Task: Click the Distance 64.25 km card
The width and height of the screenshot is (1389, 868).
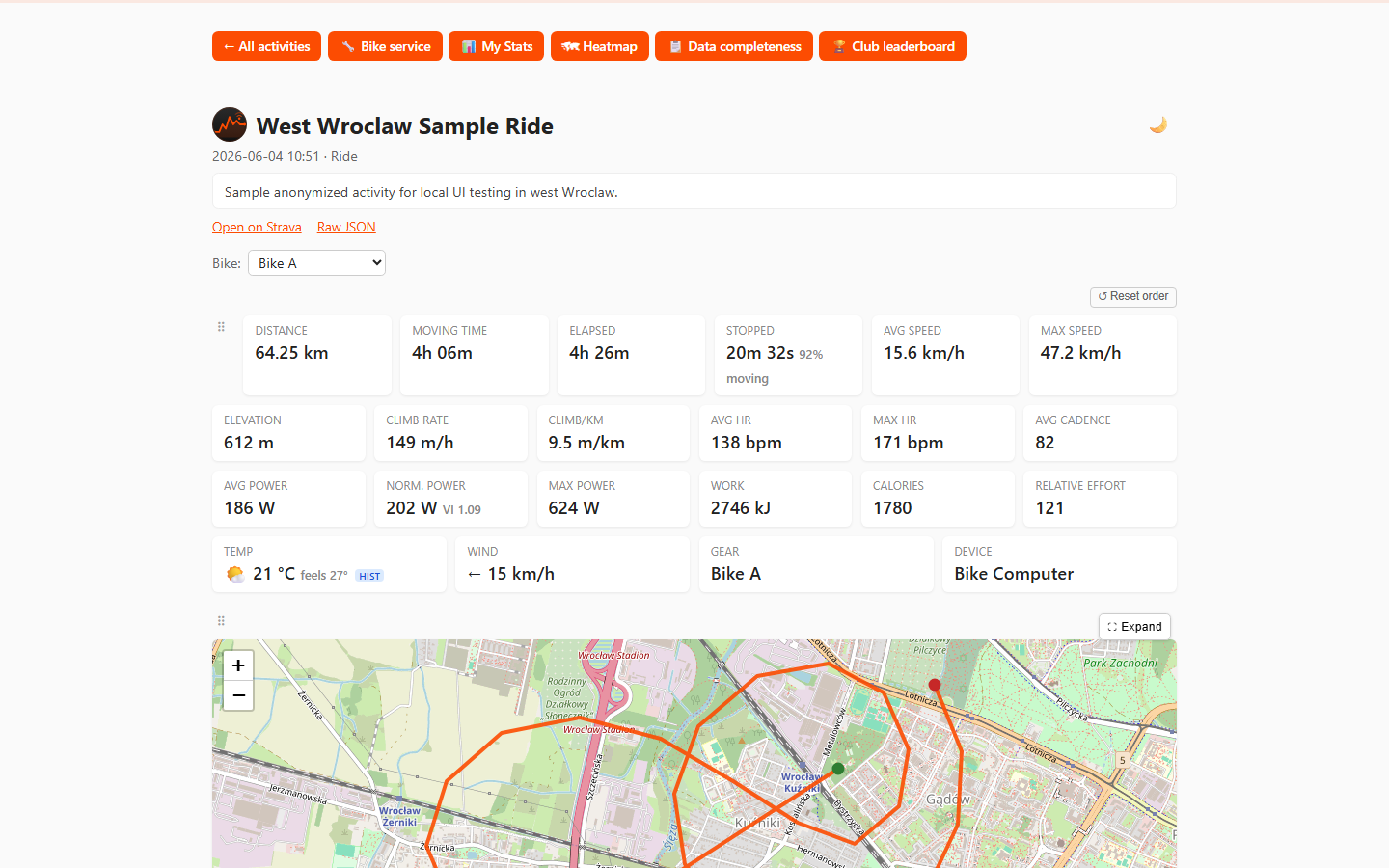Action: [x=317, y=355]
